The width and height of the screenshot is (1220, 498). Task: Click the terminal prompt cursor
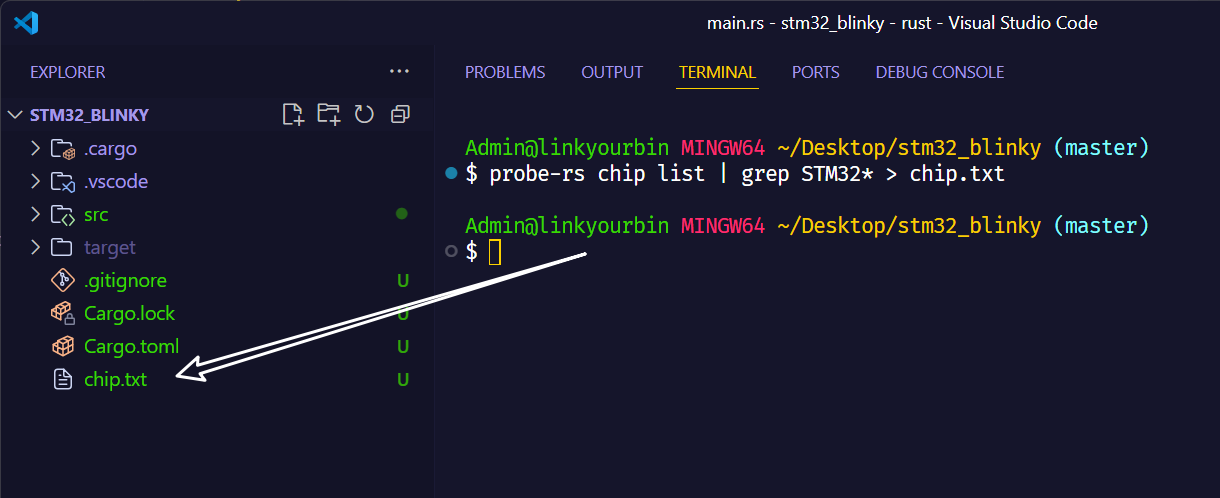click(494, 252)
